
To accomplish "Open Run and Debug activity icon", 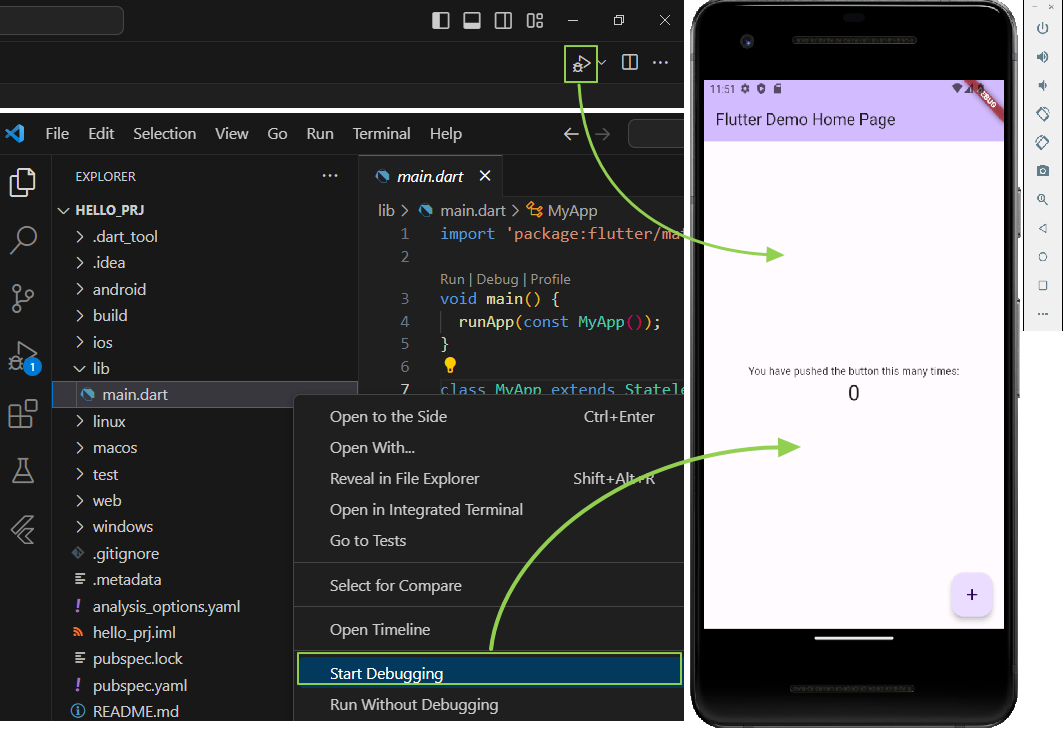I will click(24, 356).
